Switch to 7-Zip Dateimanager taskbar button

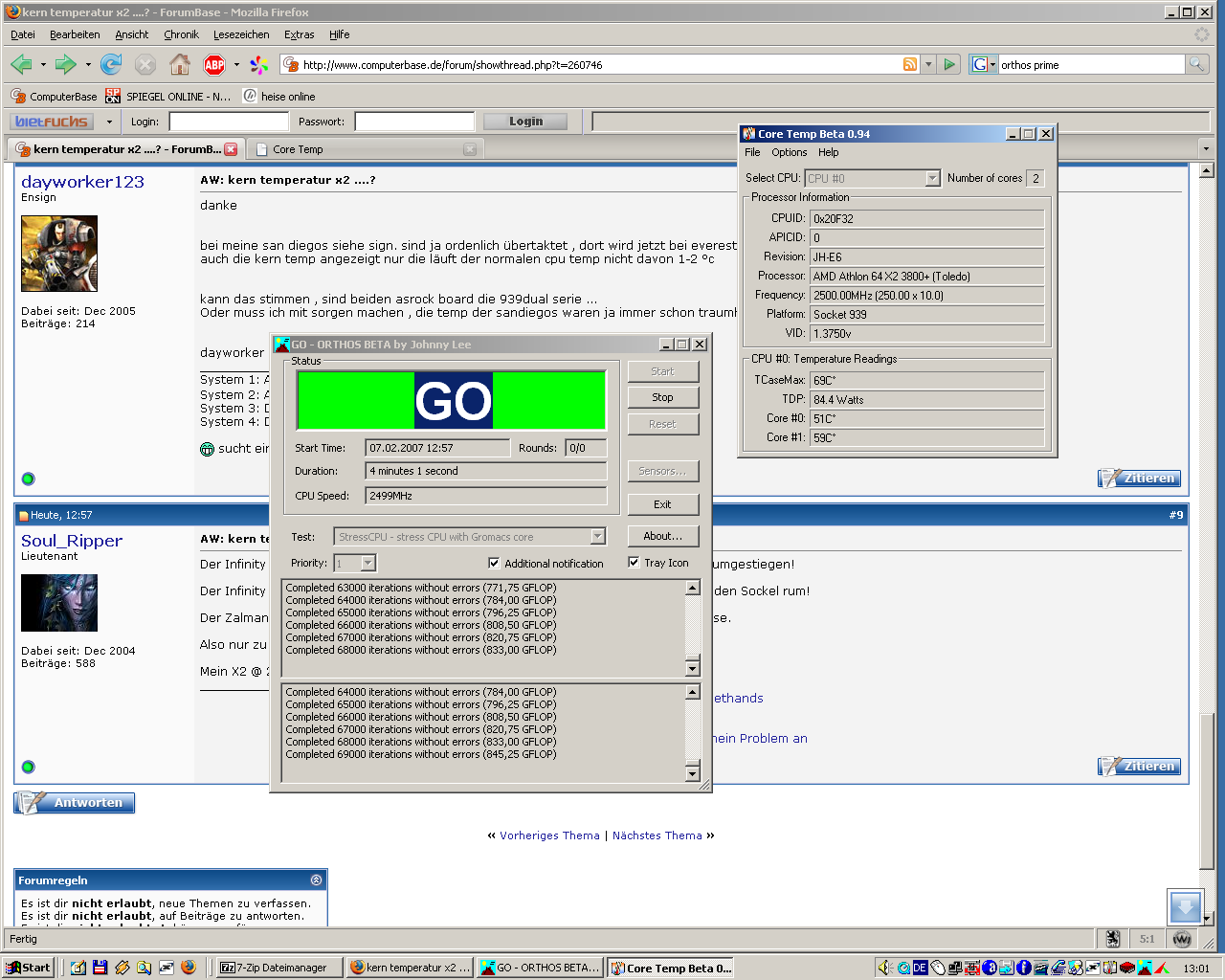279,968
